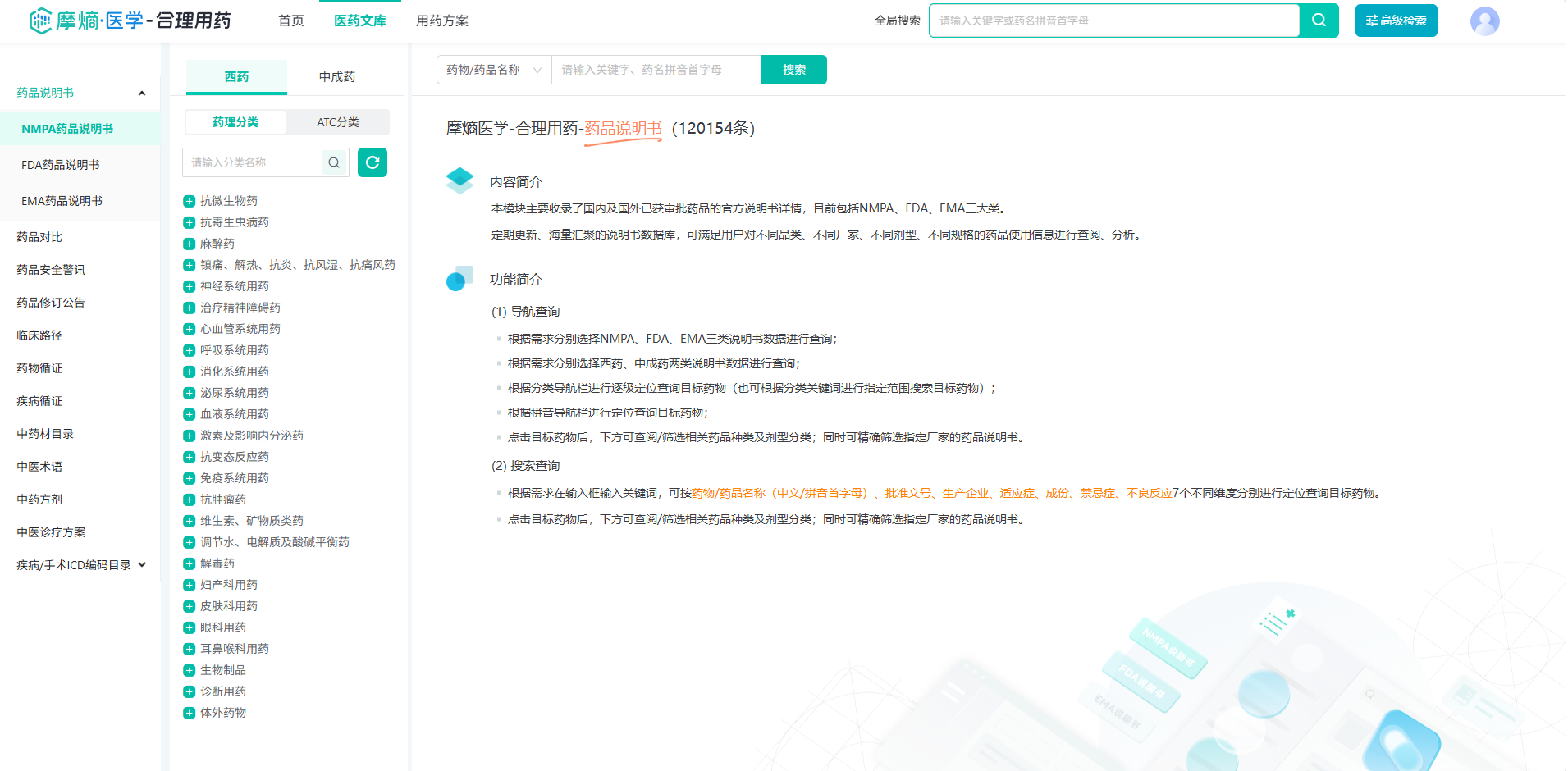The image size is (1568, 771).
Task: Click the 高级检索 button
Action: pos(1396,21)
